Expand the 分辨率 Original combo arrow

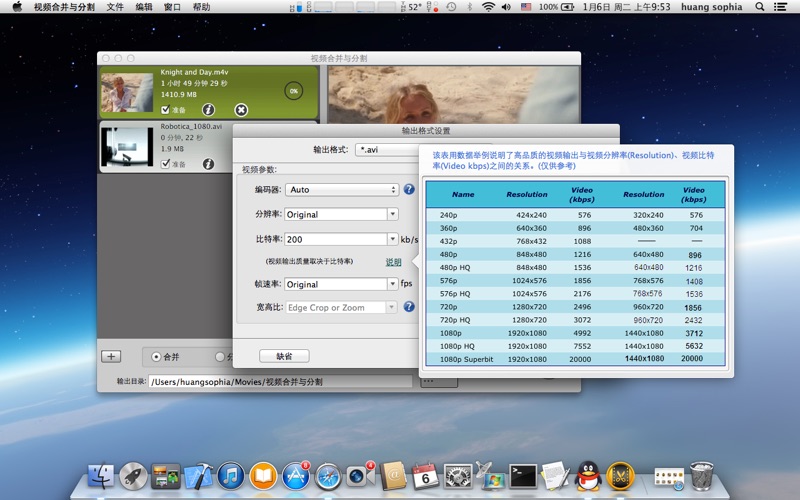pos(393,214)
